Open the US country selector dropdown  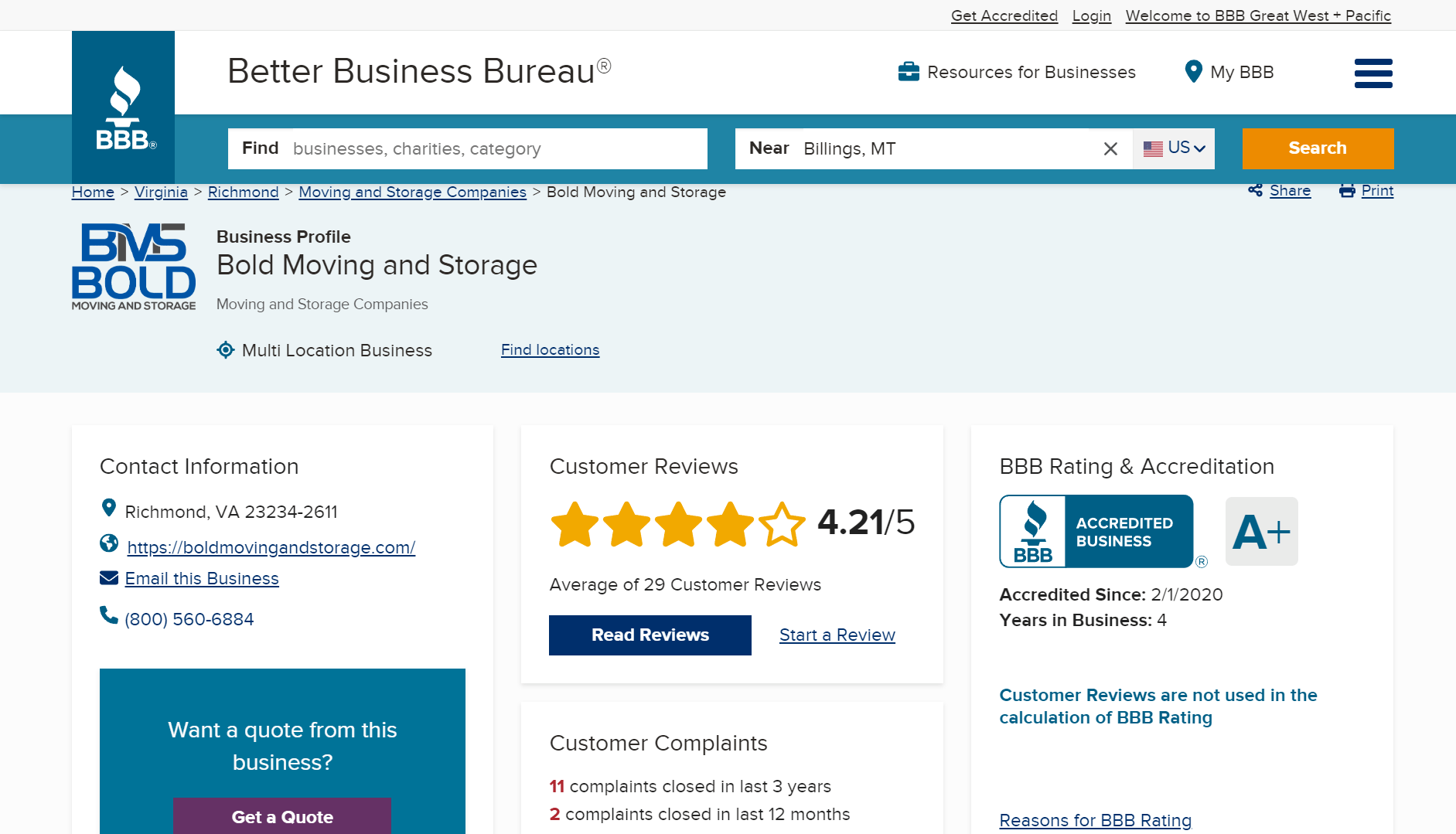(1174, 148)
